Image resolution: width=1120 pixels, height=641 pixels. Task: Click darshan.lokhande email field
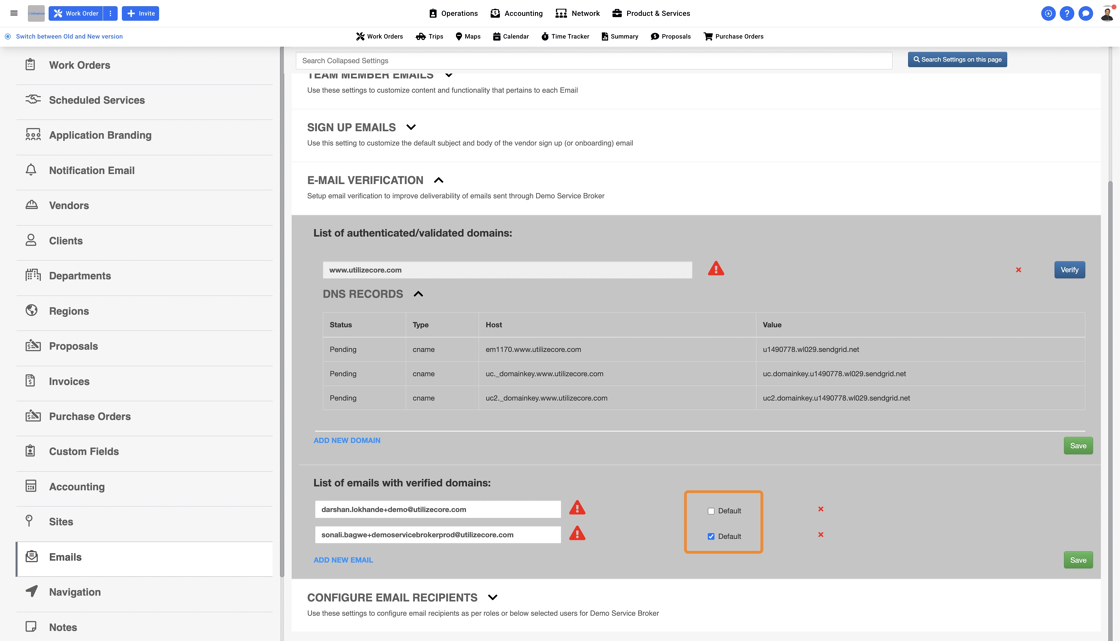pos(438,510)
